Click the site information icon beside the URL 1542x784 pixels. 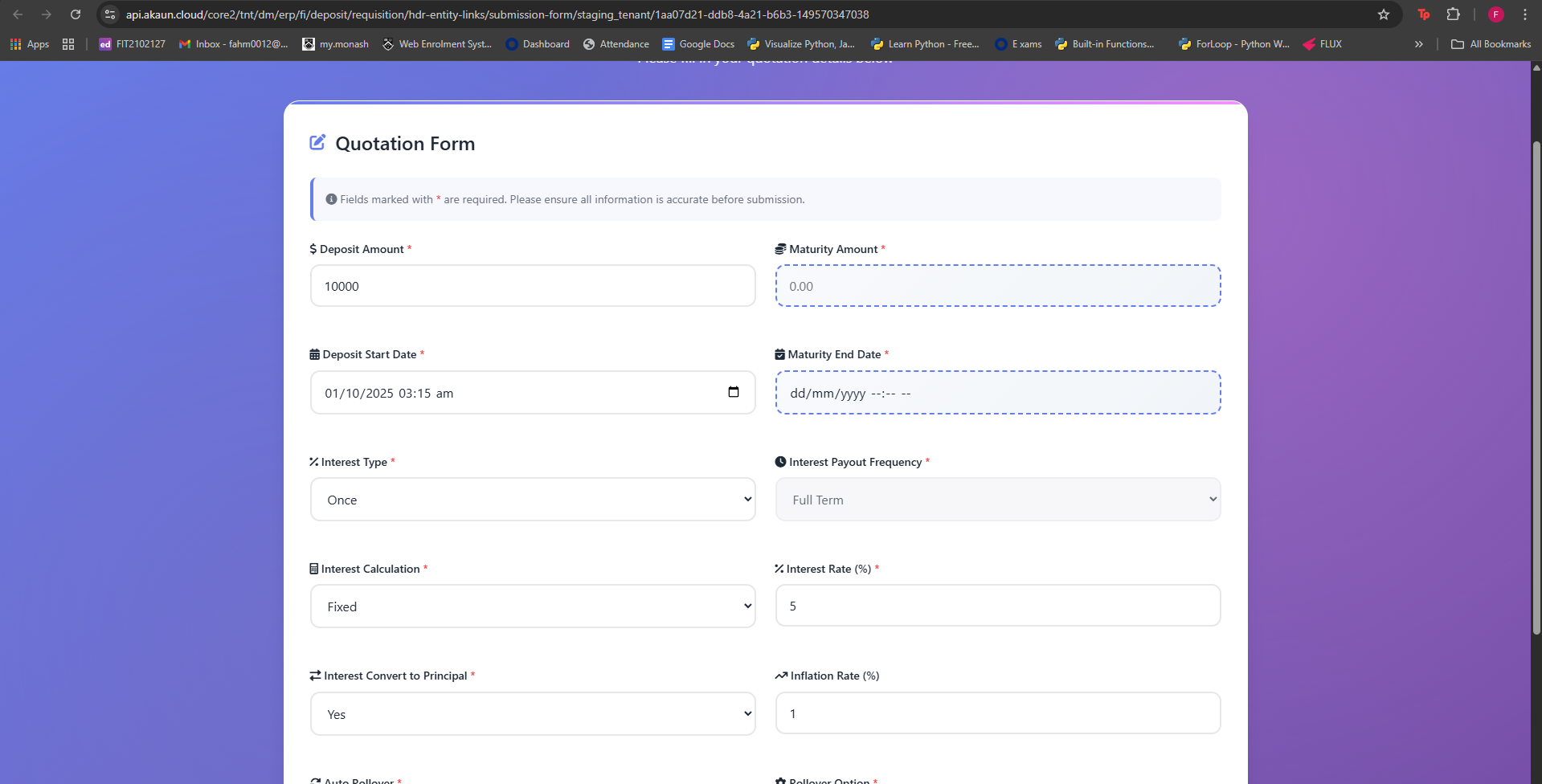click(111, 14)
